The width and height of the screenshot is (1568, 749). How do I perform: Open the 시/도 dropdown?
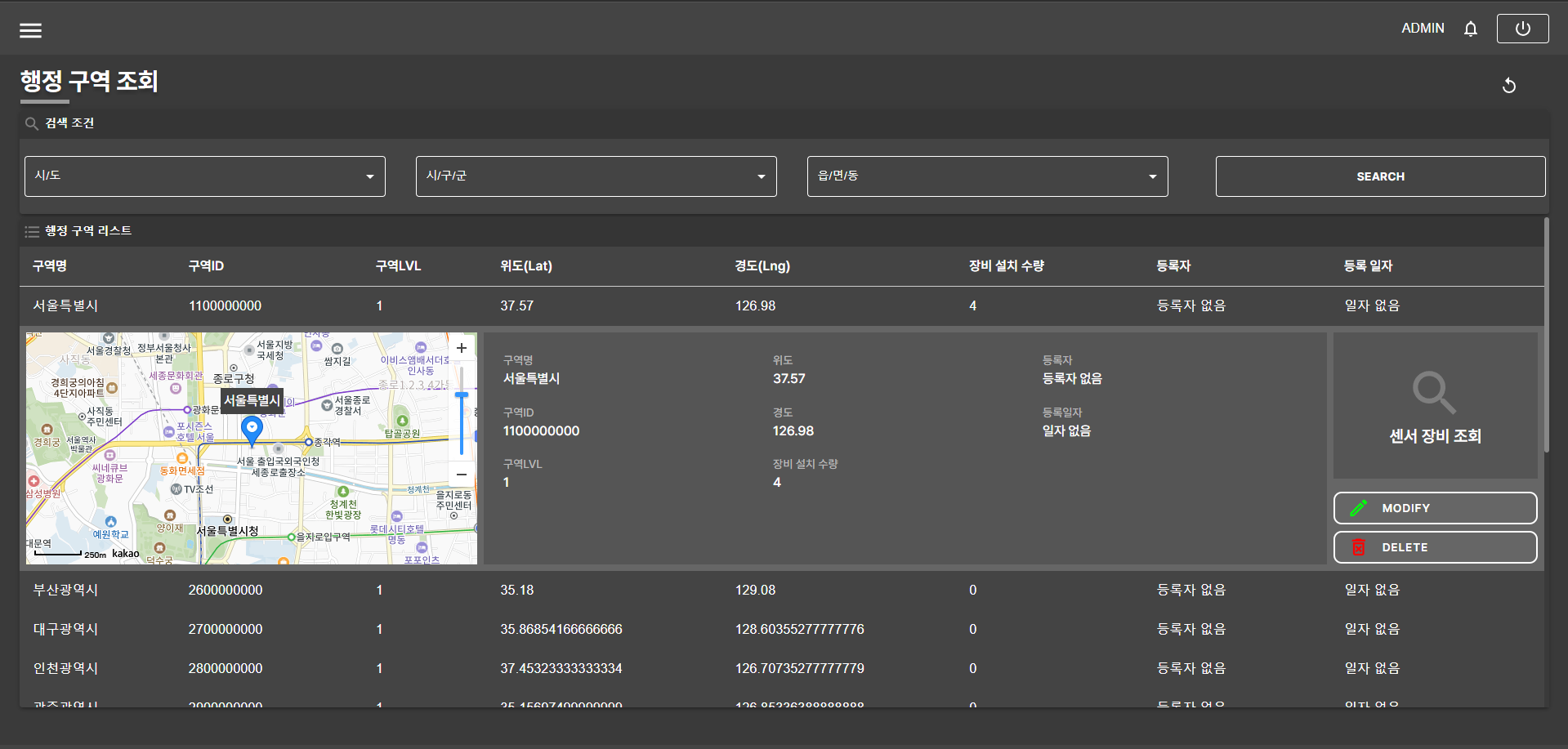pyautogui.click(x=205, y=176)
